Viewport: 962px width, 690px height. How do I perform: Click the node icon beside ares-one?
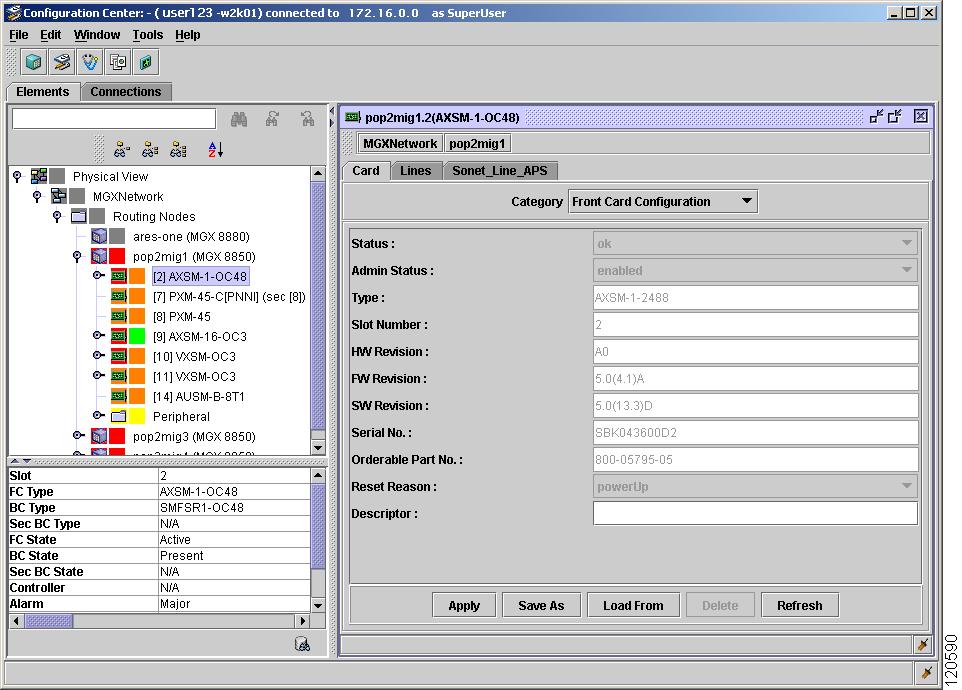tap(99, 236)
